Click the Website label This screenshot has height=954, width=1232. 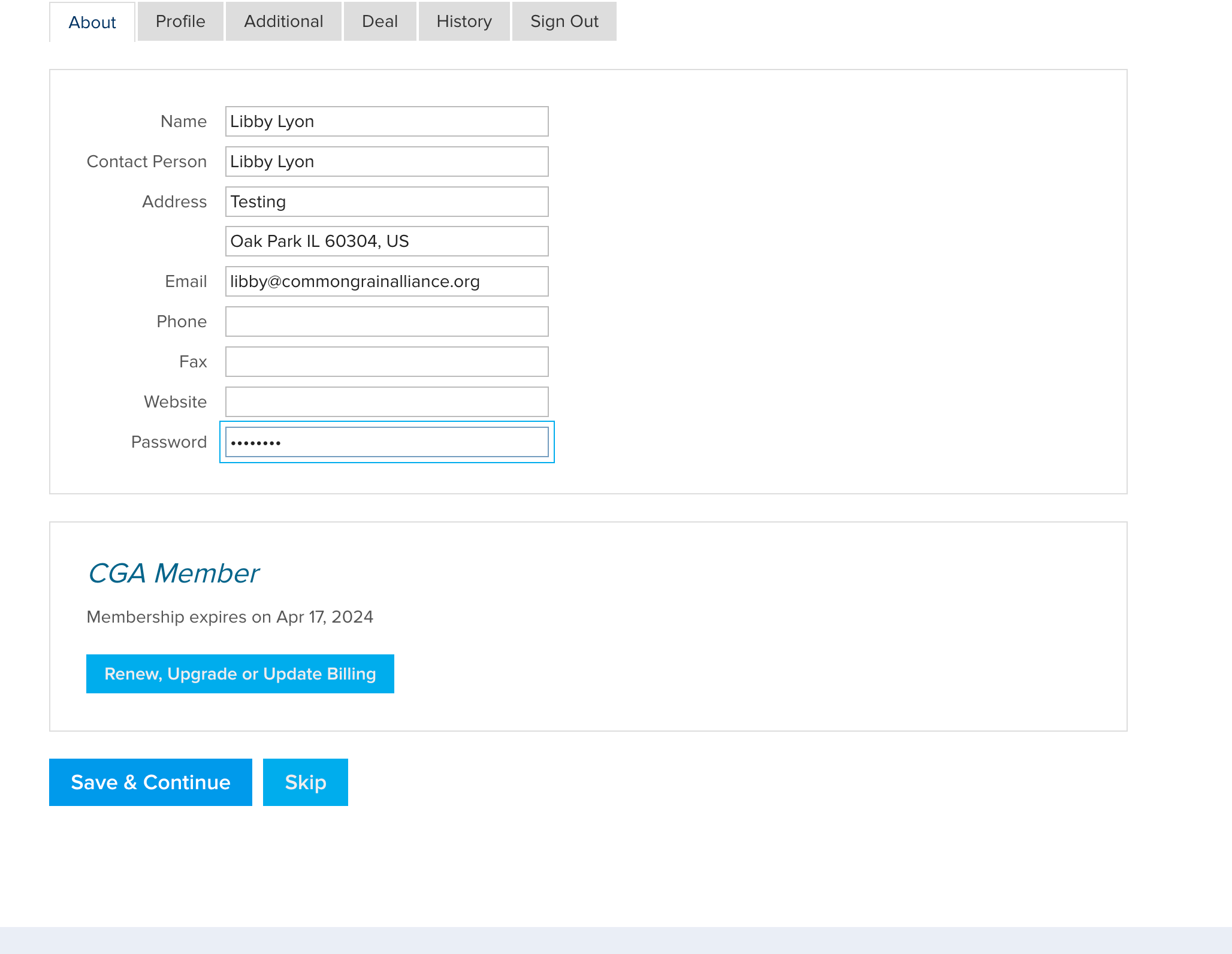point(176,402)
